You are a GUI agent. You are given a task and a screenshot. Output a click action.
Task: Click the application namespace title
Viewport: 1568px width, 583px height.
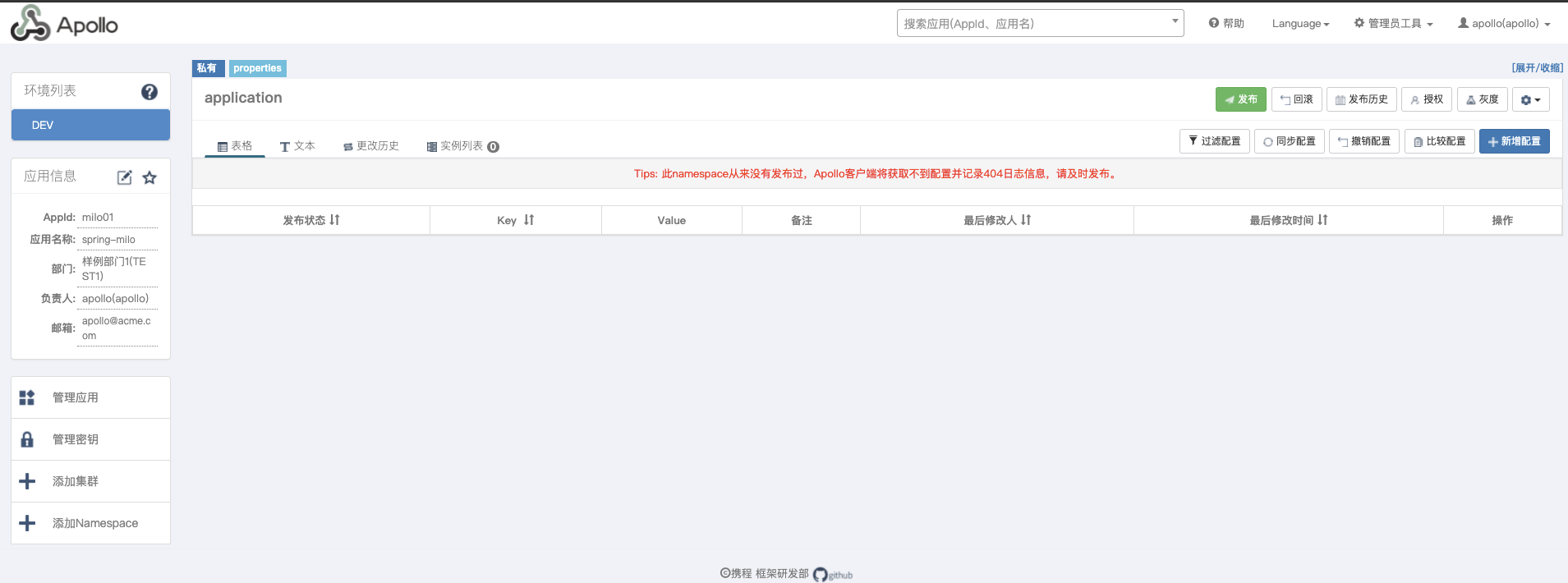243,98
